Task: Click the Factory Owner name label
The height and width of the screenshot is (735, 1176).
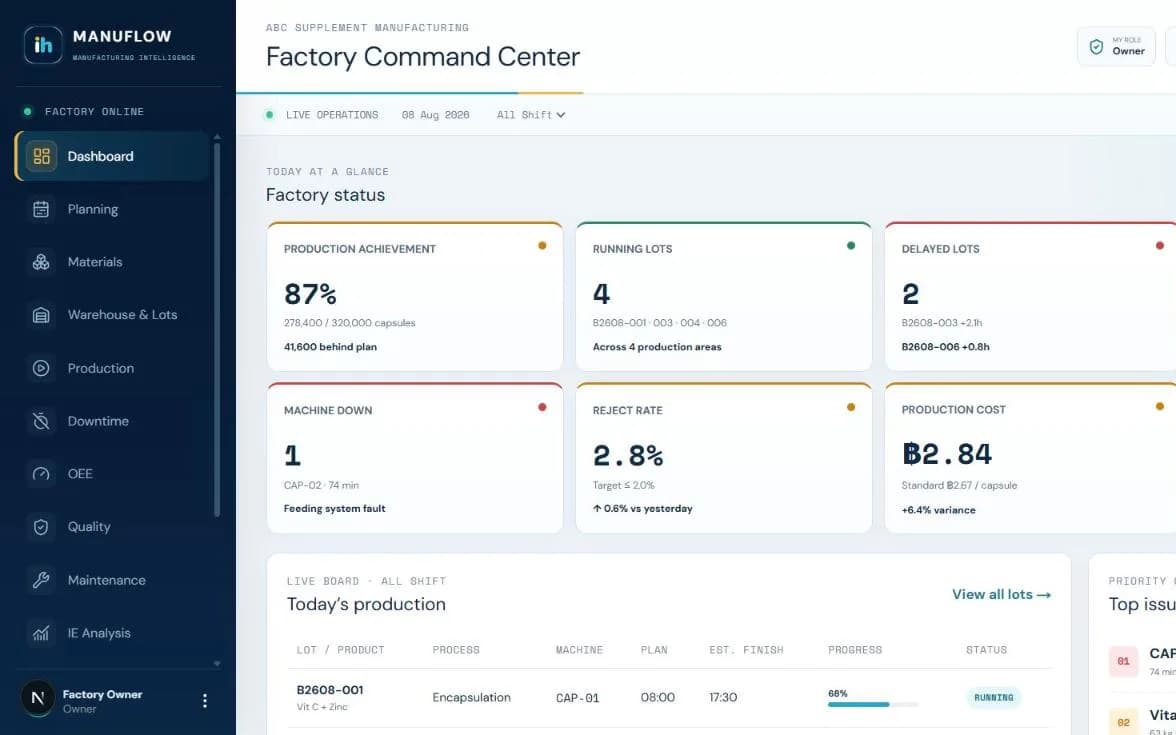Action: [x=102, y=694]
